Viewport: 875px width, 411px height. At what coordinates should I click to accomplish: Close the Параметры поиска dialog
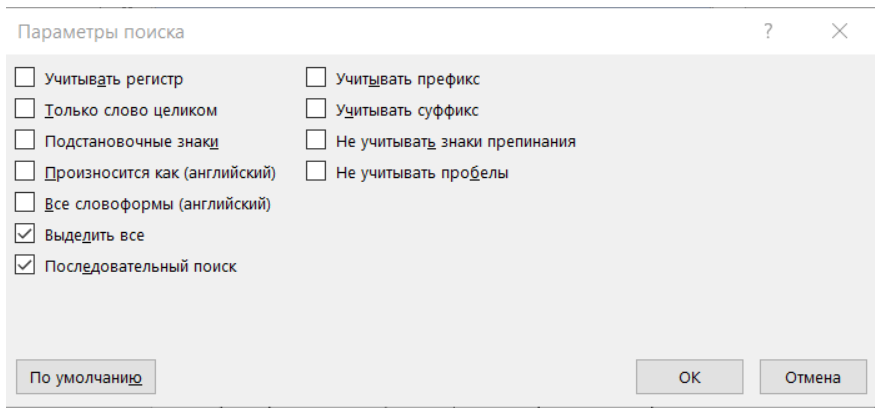click(839, 32)
